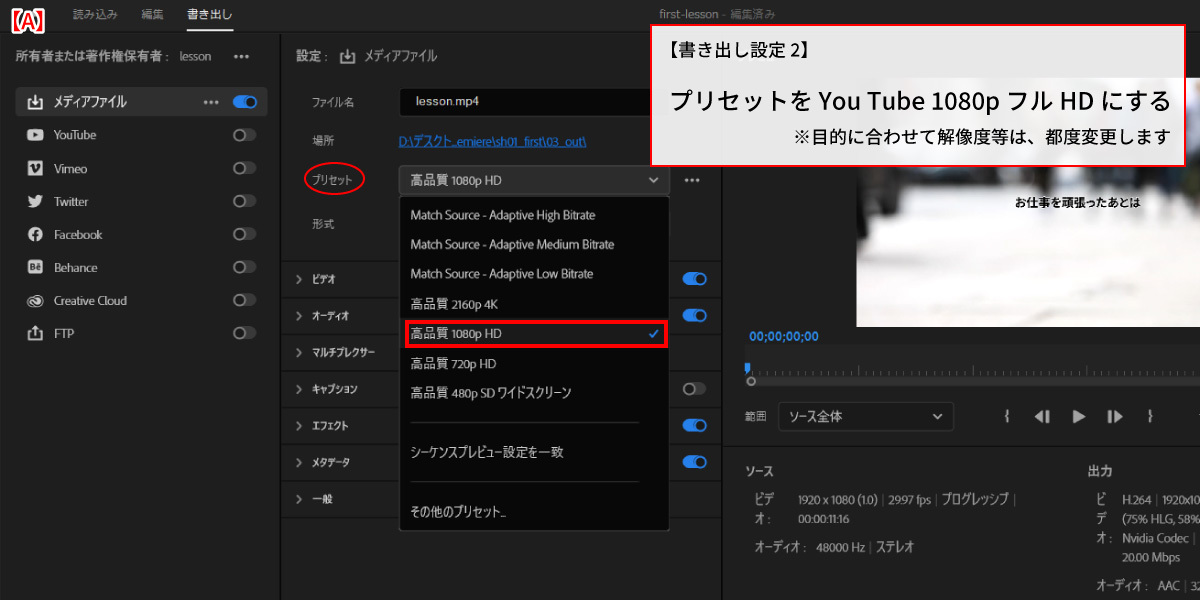Open the options dots beside メディアファイル
The width and height of the screenshot is (1200, 600).
pyautogui.click(x=211, y=102)
